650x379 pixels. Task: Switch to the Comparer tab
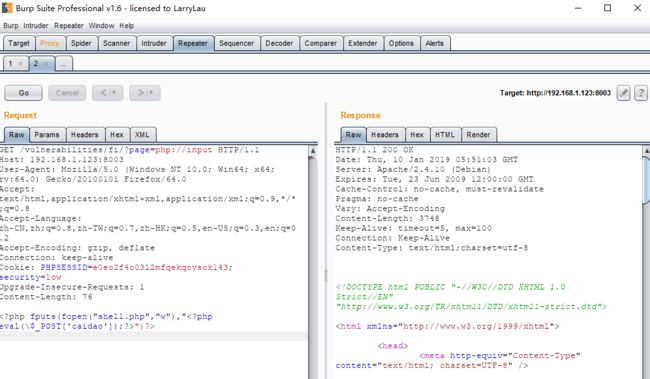[320, 43]
